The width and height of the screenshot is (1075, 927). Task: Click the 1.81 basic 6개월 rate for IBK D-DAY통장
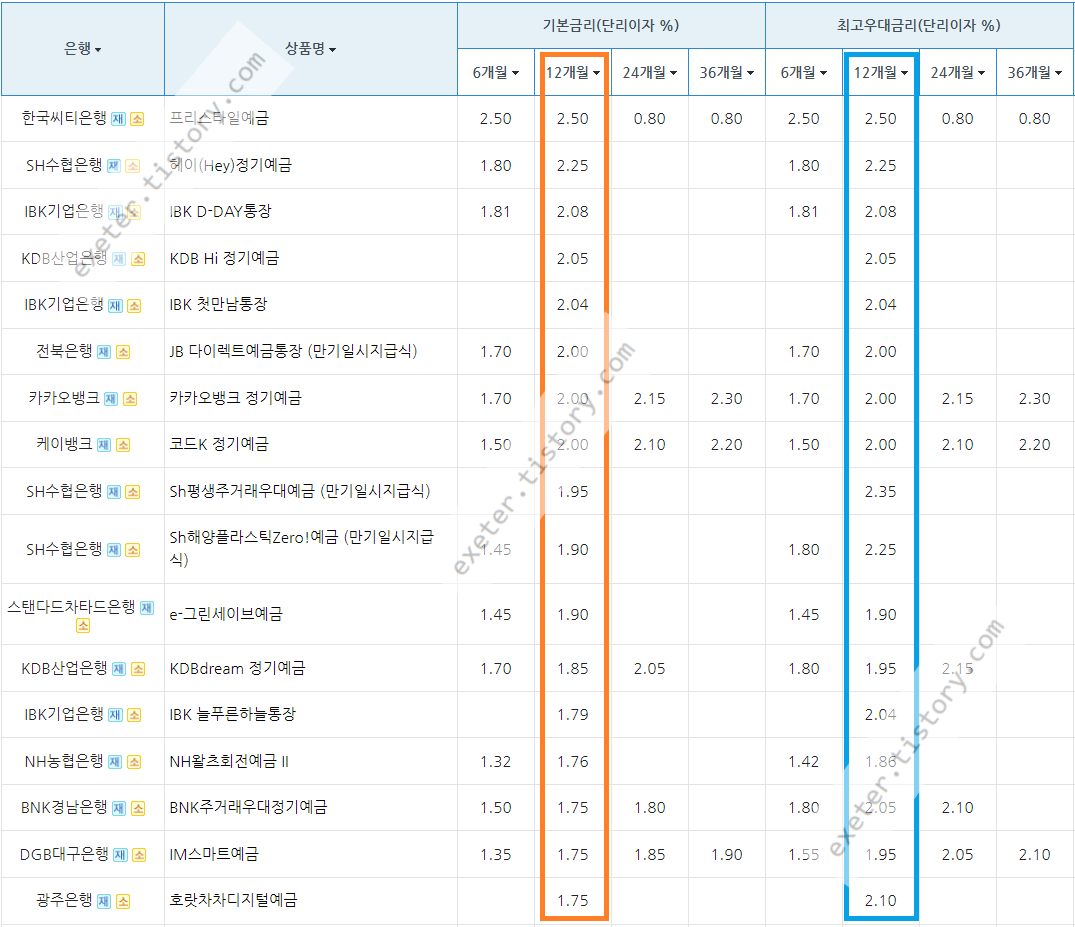point(496,211)
